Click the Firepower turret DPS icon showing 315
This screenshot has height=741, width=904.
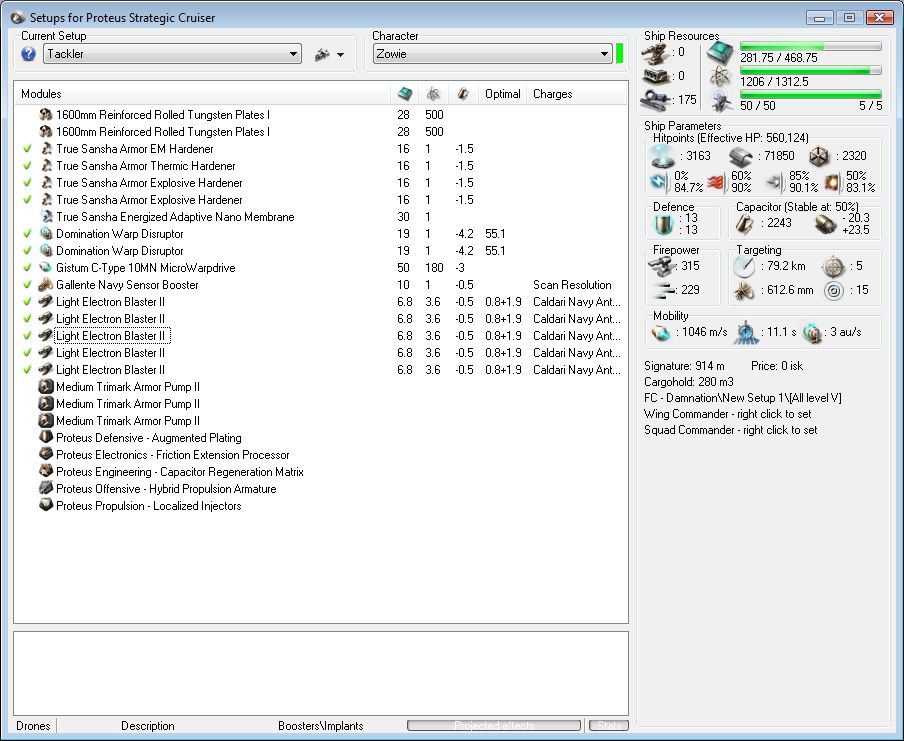pos(661,266)
